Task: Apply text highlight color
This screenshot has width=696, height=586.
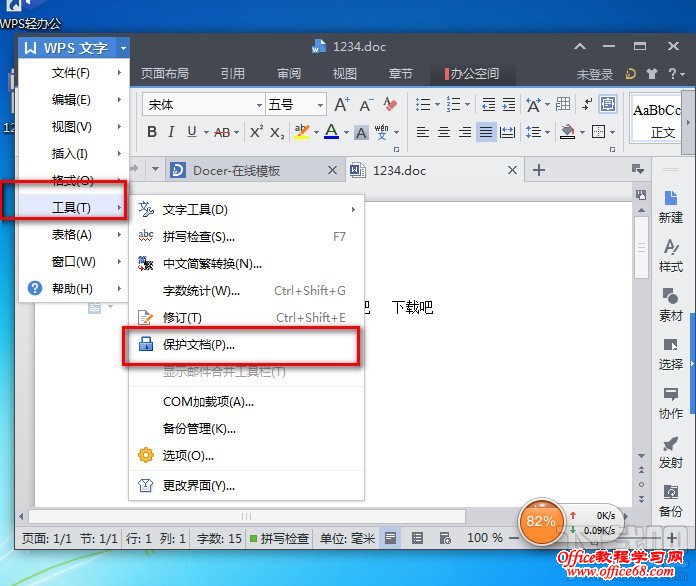Action: pos(302,132)
